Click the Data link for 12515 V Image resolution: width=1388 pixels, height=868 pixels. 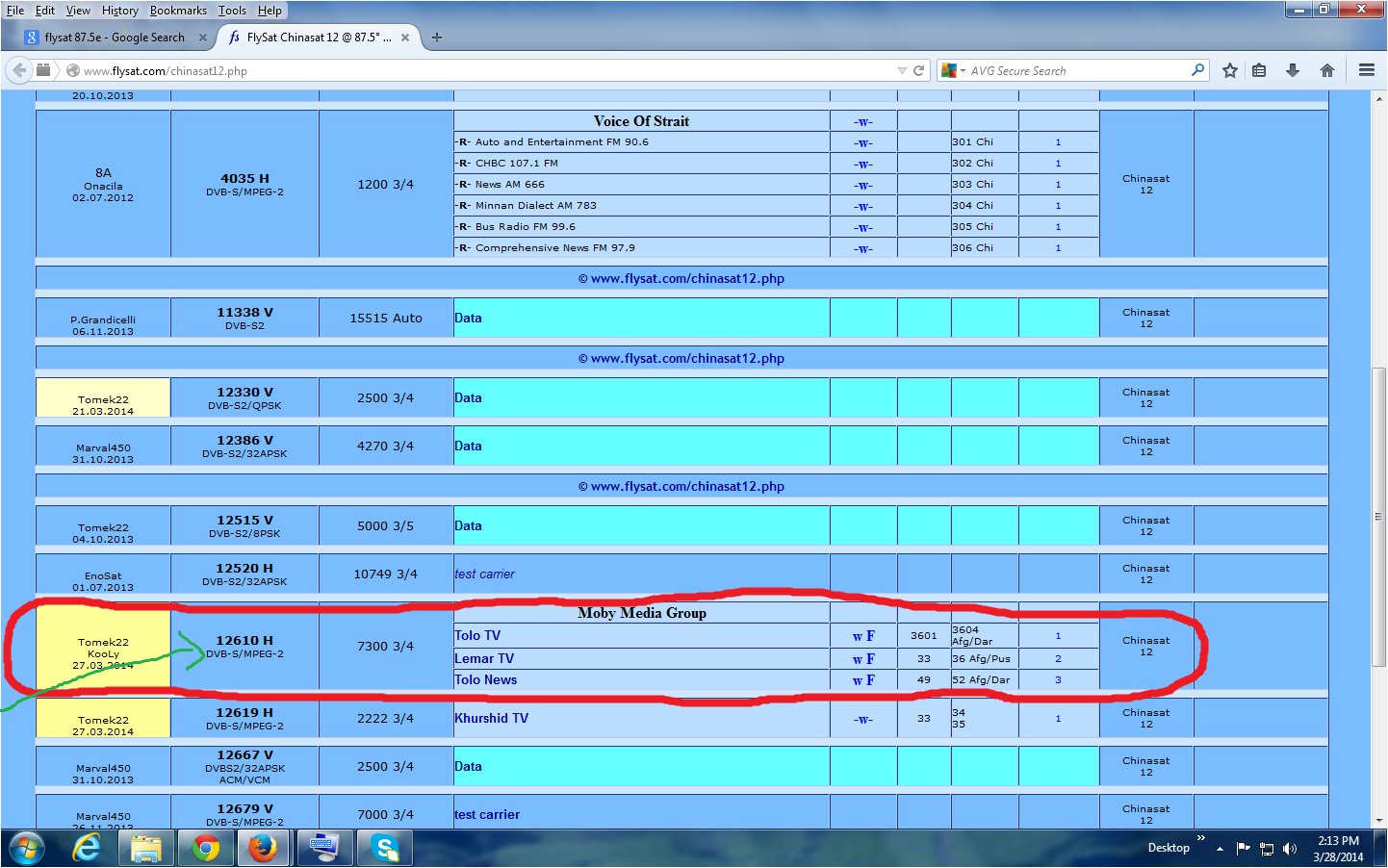point(469,526)
